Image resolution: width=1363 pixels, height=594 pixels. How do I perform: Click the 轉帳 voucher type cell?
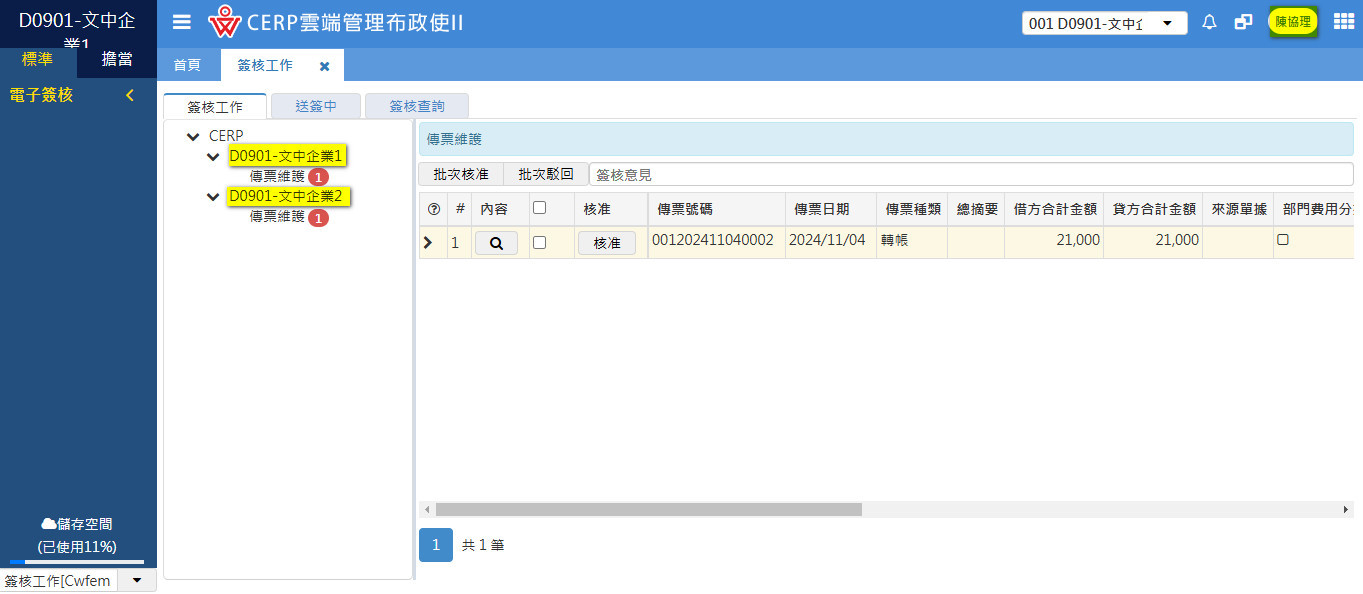pos(895,240)
